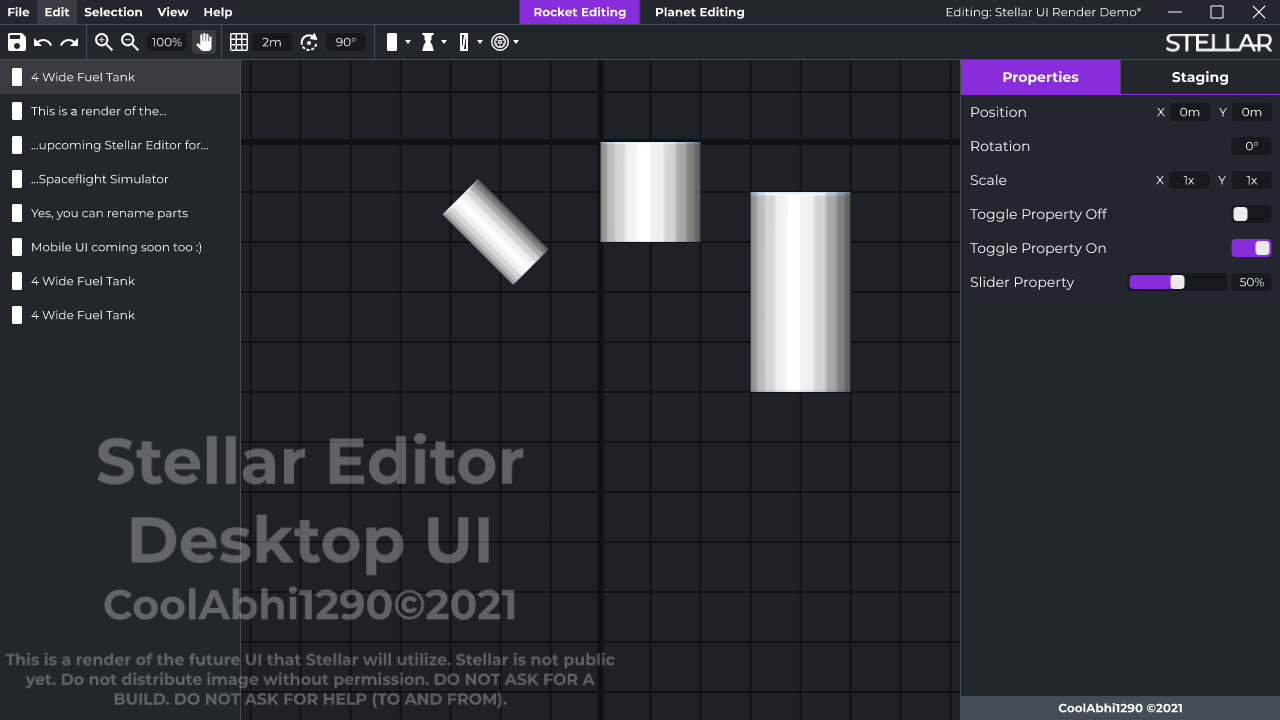Select the rotated fuel tank on canvas
The image size is (1280, 720).
pos(495,232)
